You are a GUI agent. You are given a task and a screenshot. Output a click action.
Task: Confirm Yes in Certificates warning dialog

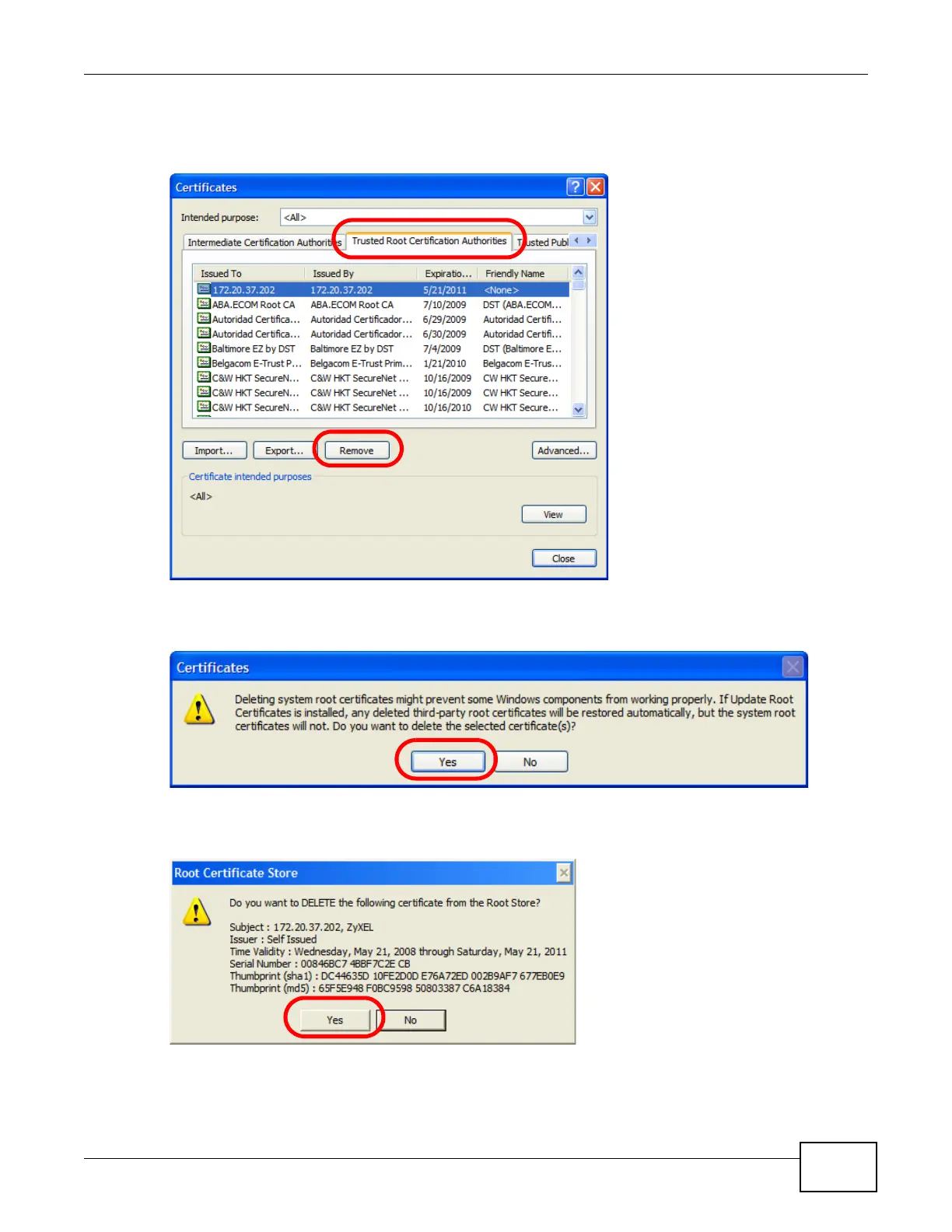448,762
